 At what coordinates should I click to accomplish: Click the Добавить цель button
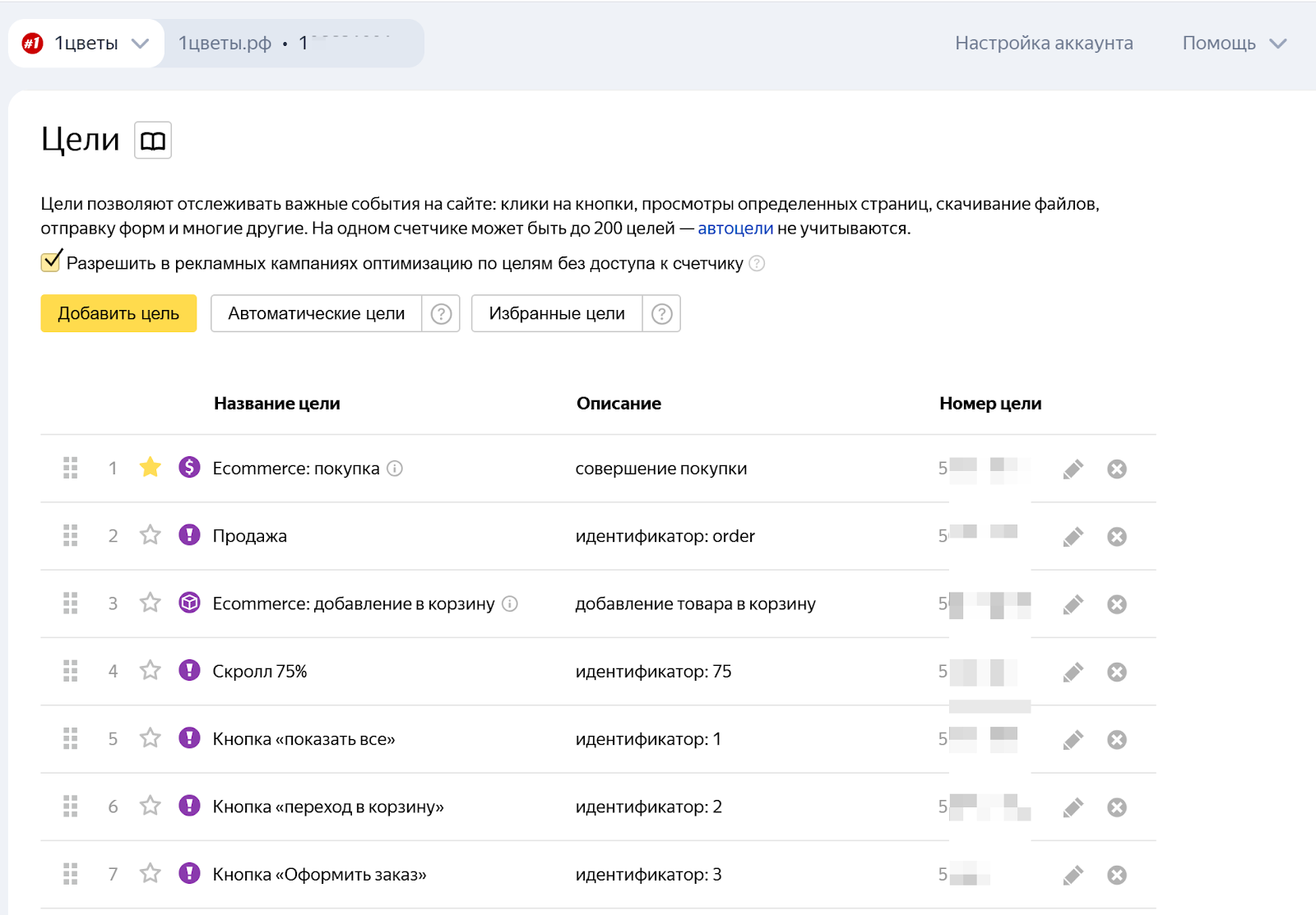point(118,314)
